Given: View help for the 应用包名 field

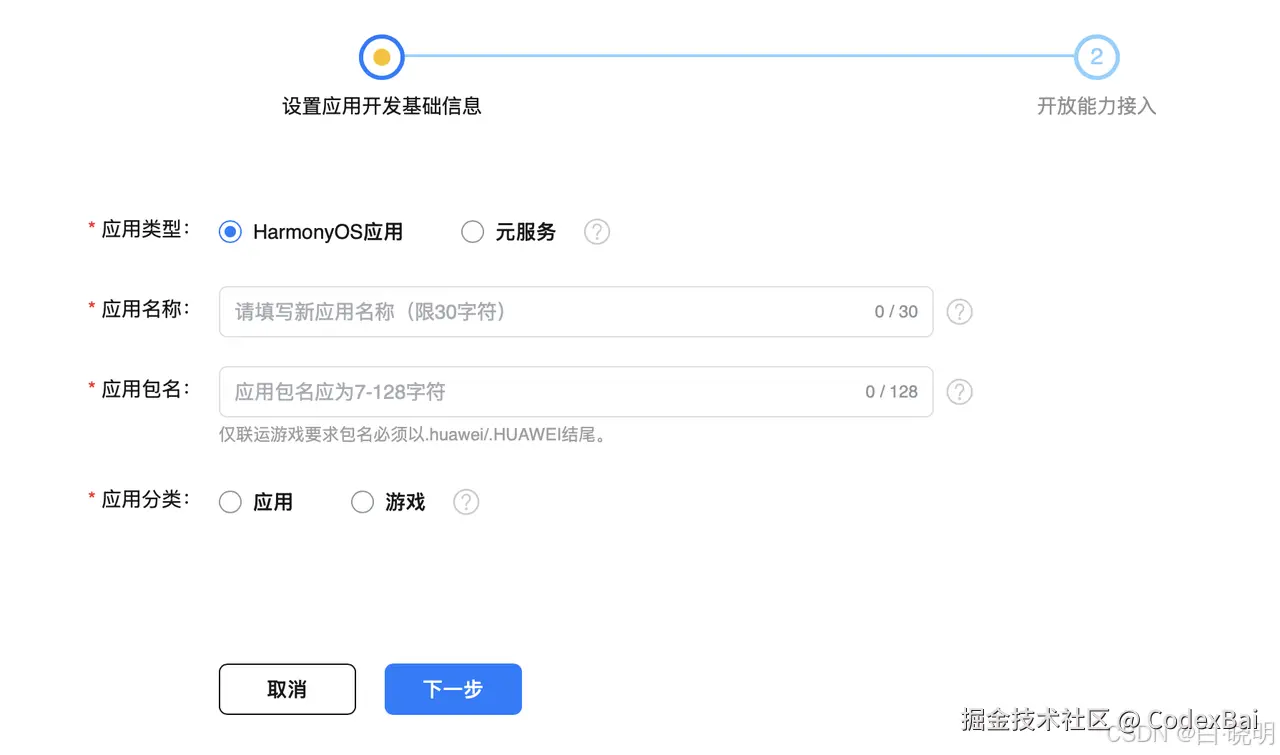Looking at the screenshot, I should click(x=959, y=391).
